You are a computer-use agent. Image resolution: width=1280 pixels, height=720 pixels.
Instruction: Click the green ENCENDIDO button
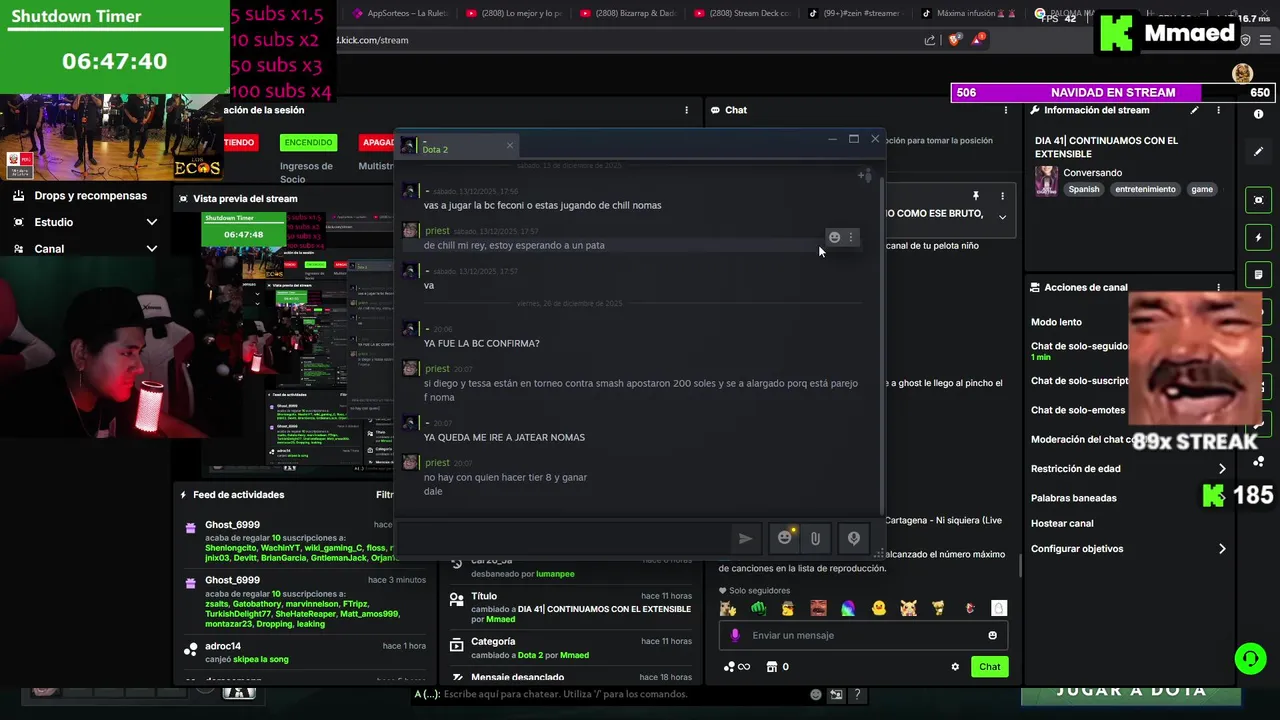[x=308, y=142]
